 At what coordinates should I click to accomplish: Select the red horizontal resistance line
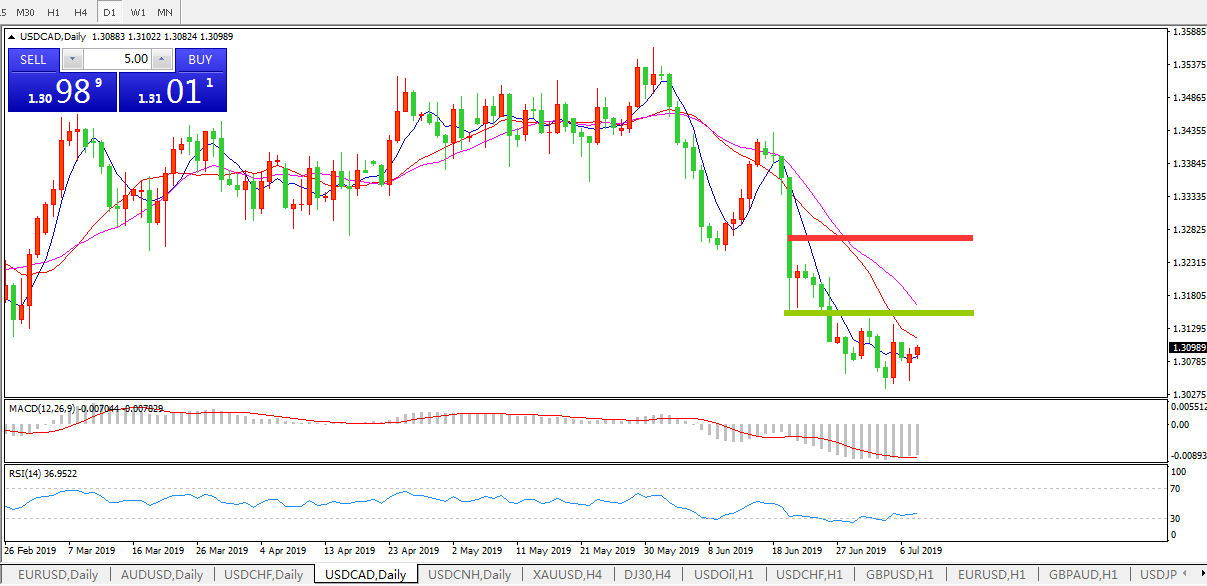tap(880, 238)
